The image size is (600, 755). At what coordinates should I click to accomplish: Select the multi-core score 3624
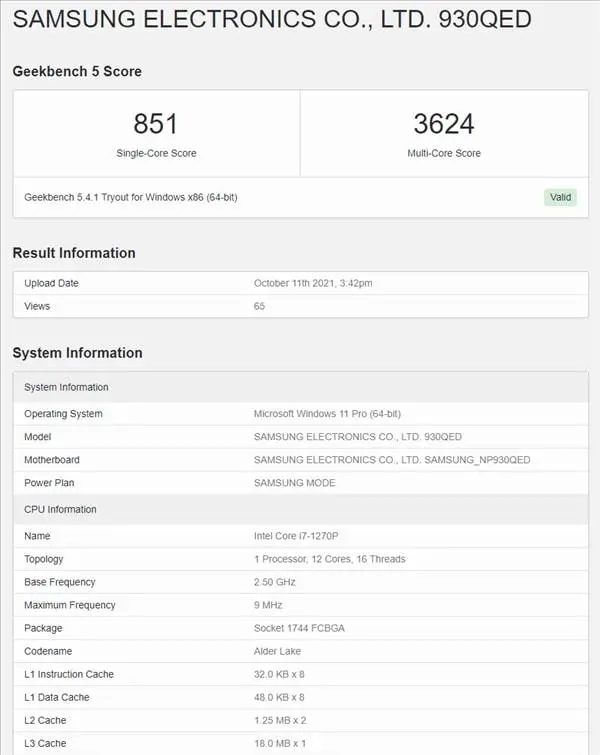click(x=443, y=124)
